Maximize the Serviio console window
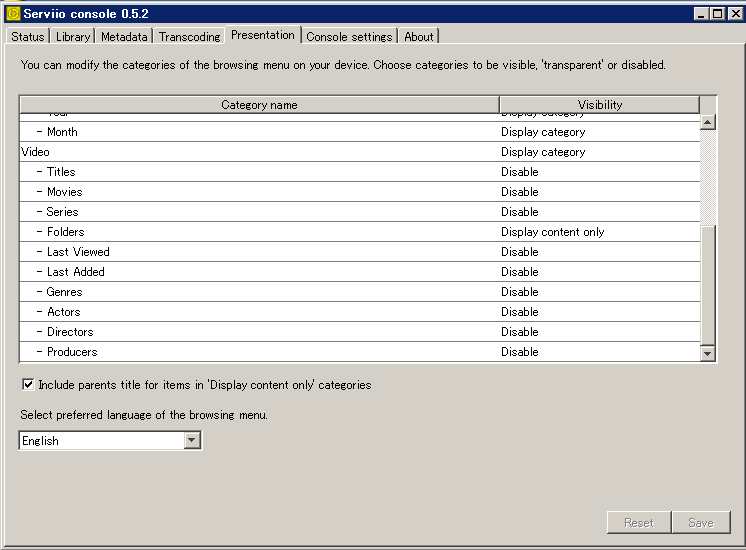The width and height of the screenshot is (746, 550). 717,14
